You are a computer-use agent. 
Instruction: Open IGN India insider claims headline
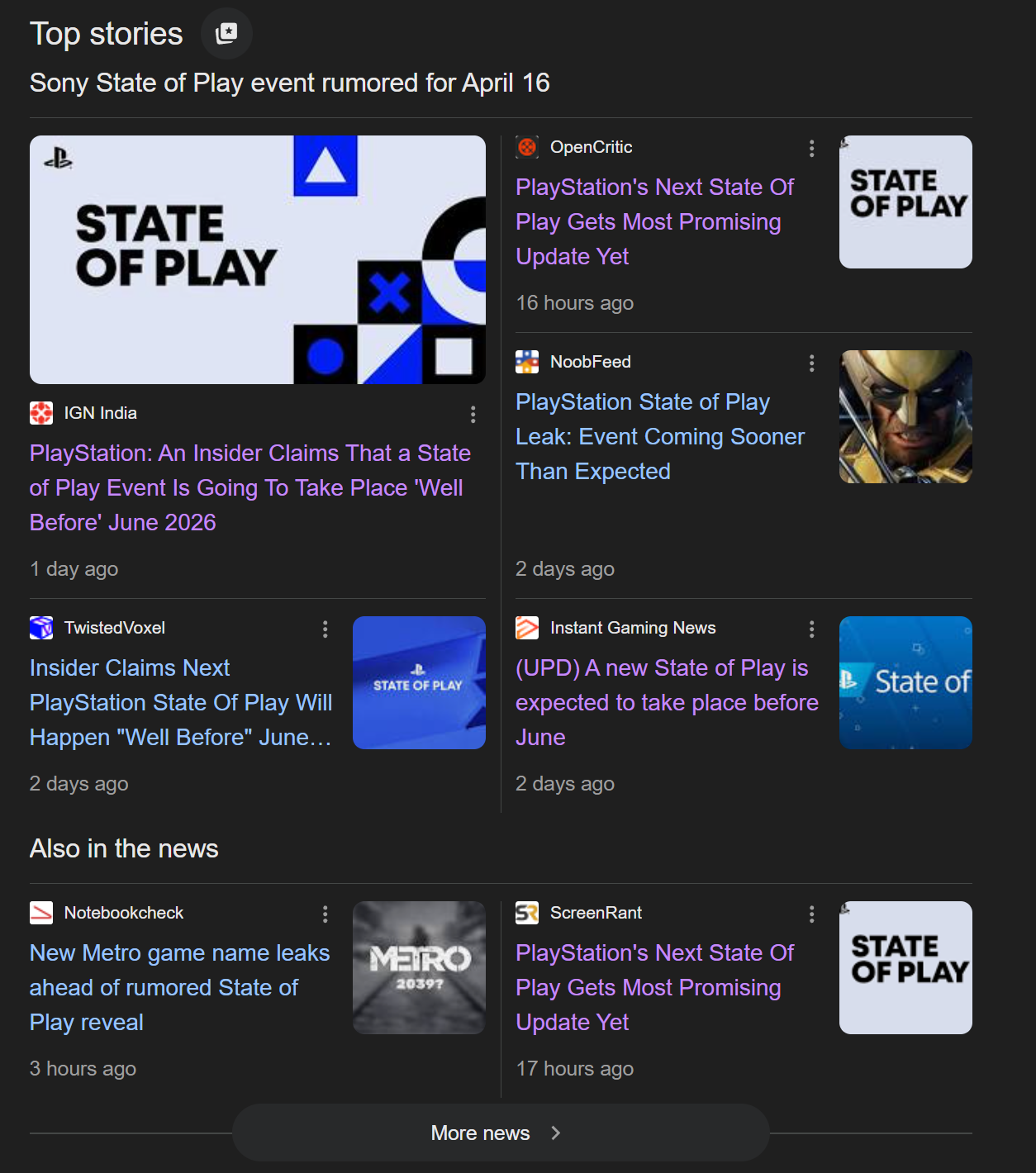pyautogui.click(x=250, y=487)
